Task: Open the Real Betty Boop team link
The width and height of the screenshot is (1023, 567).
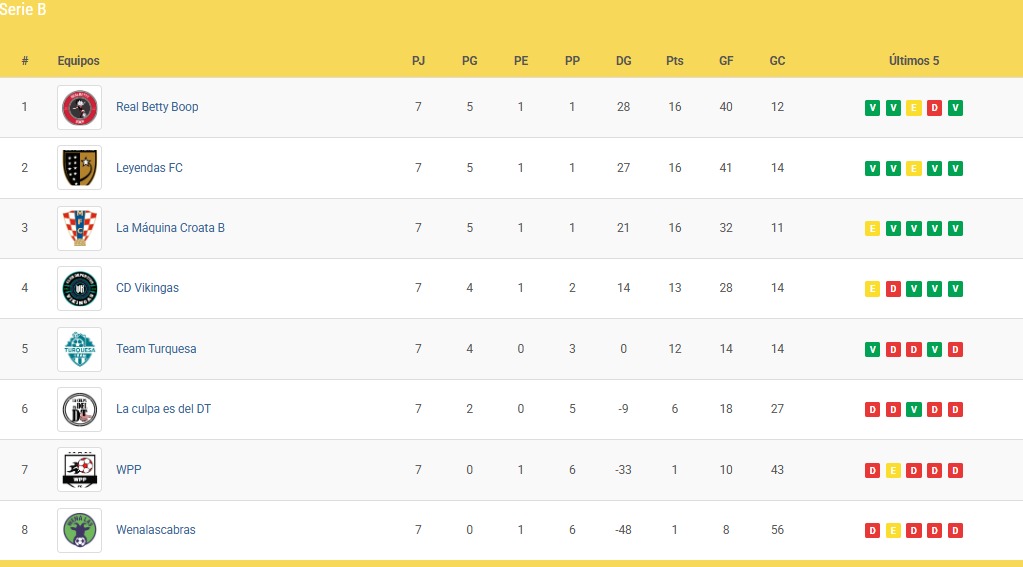Action: (157, 107)
